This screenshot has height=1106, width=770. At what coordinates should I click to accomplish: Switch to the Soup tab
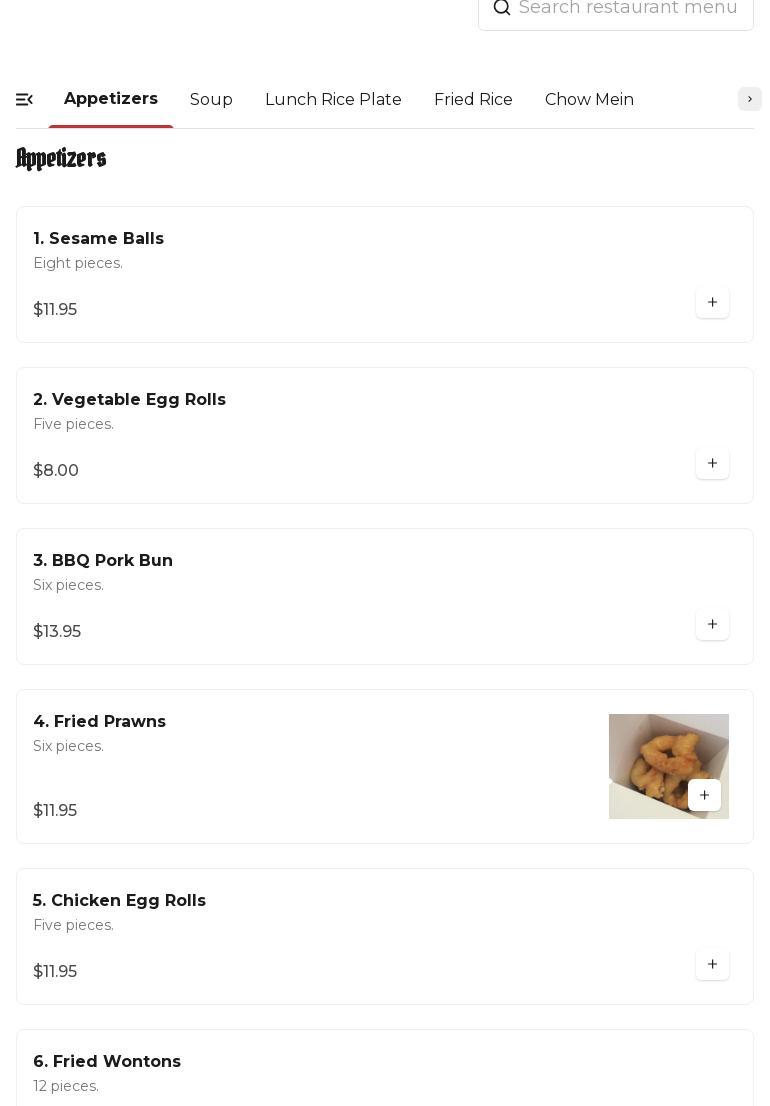211,99
